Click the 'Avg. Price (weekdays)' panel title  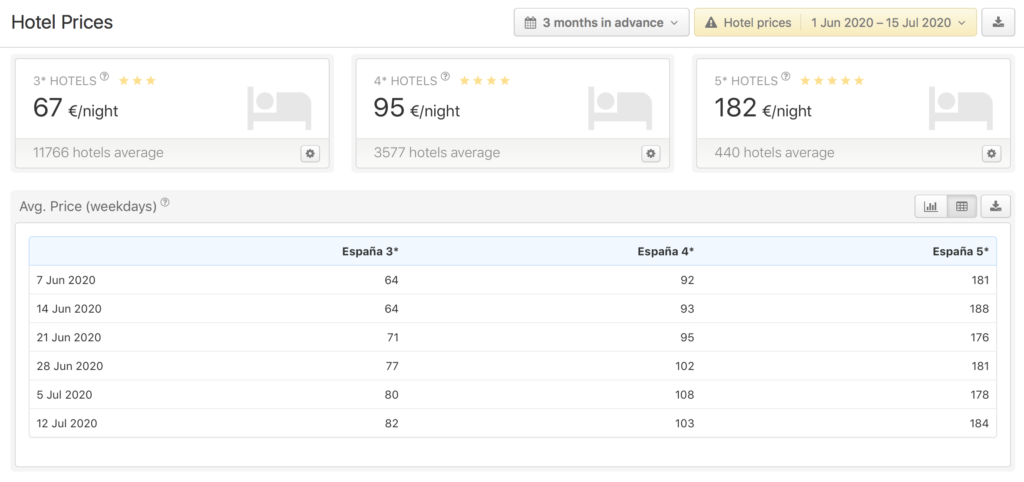(88, 206)
